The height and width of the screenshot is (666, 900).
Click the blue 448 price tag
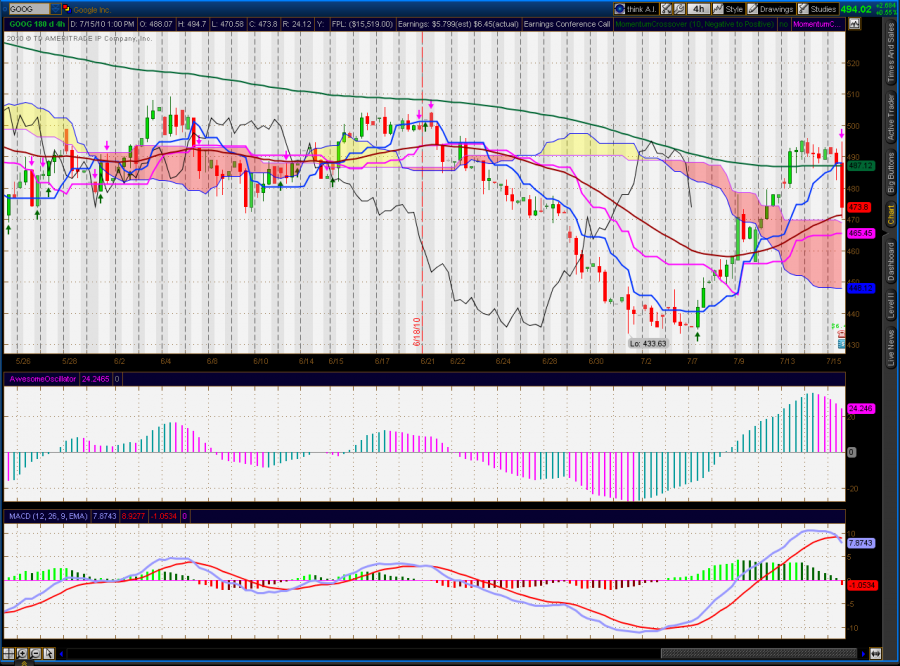pyautogui.click(x=860, y=288)
